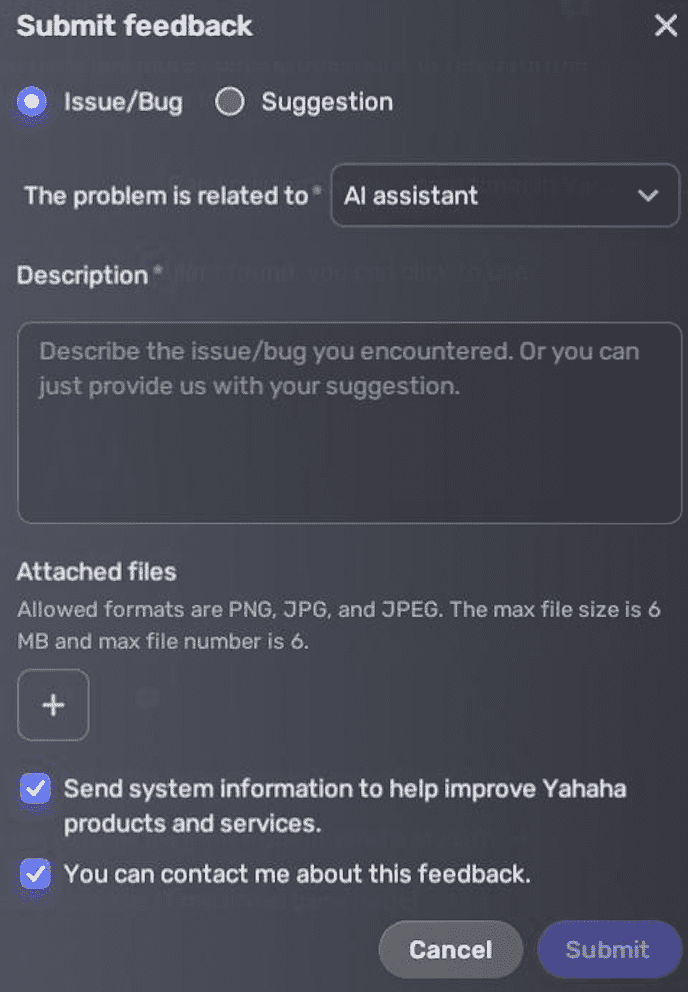Click the Attached files heading
This screenshot has height=992, width=688.
[96, 572]
